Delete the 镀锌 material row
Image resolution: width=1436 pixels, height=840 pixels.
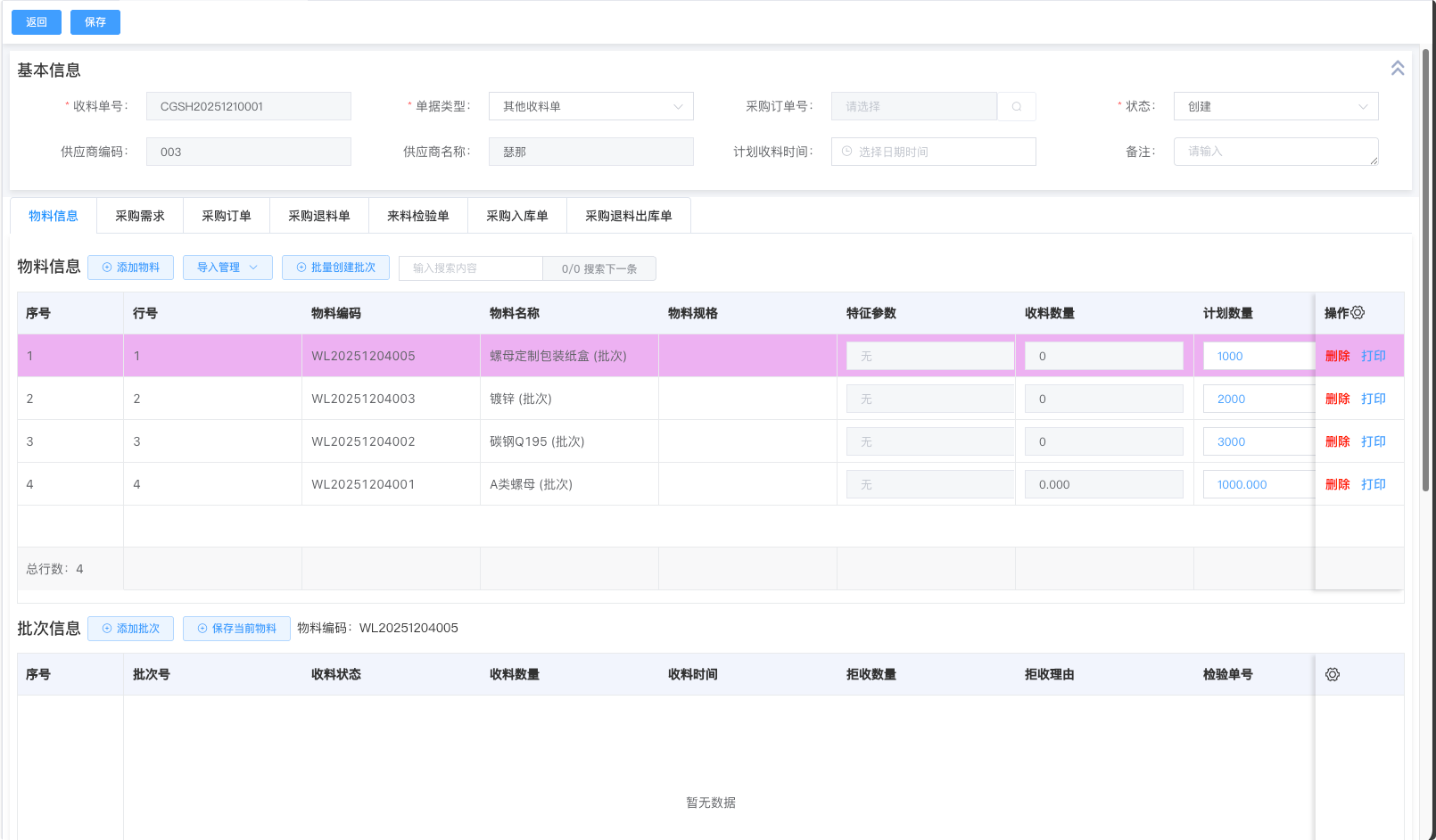click(x=1337, y=399)
